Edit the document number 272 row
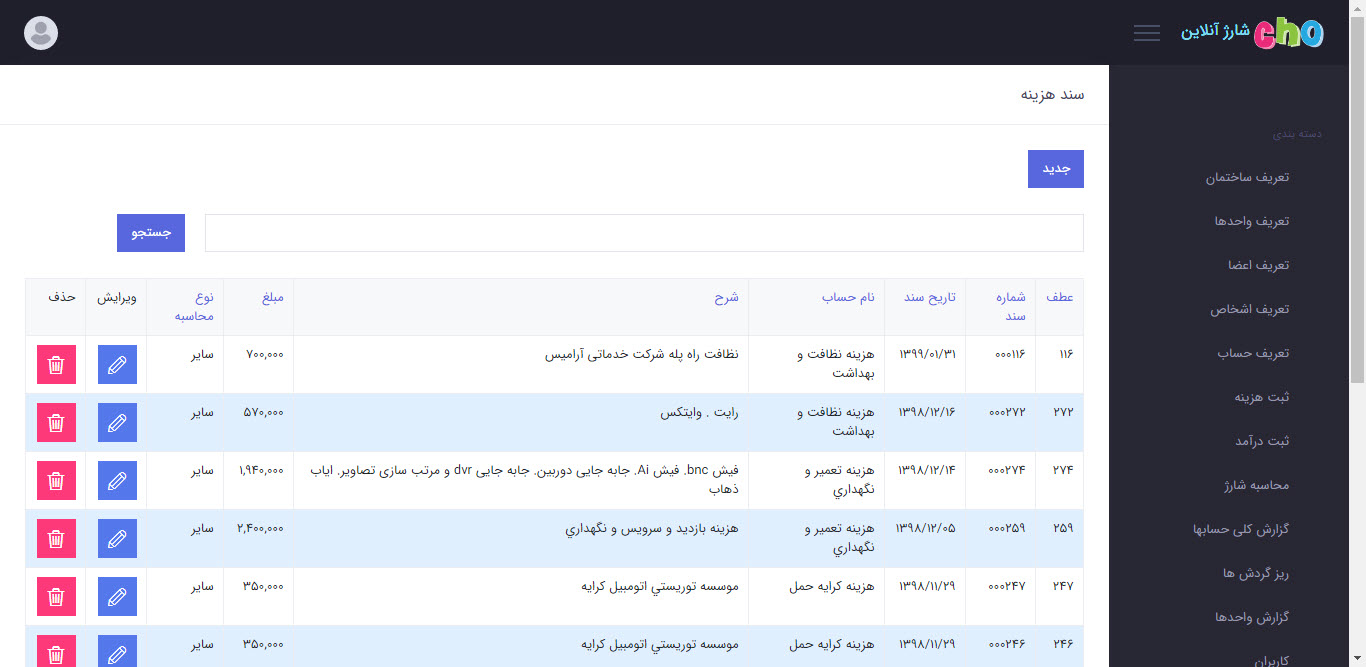1366x667 pixels. coord(117,422)
